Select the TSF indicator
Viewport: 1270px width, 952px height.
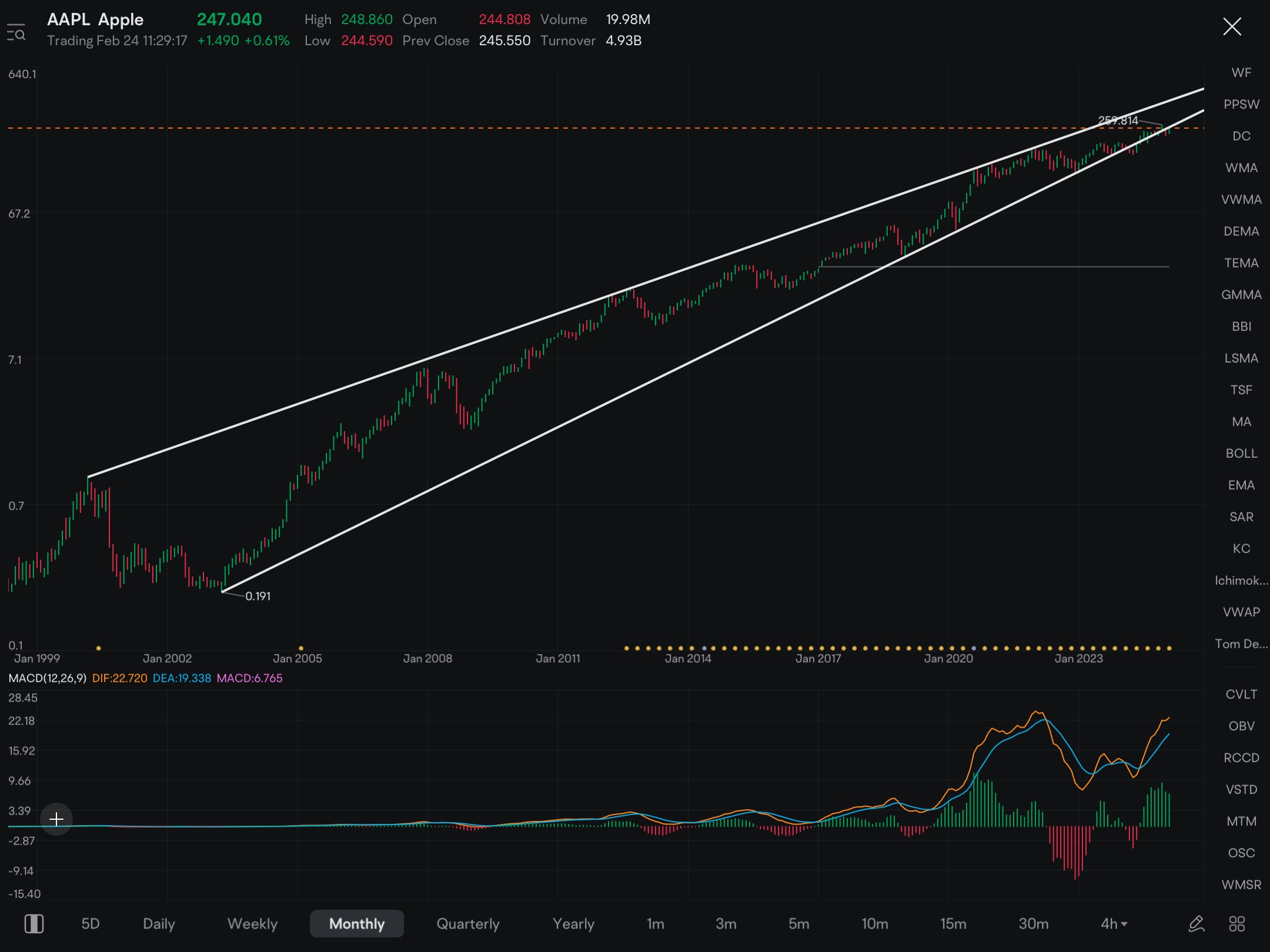click(1241, 390)
